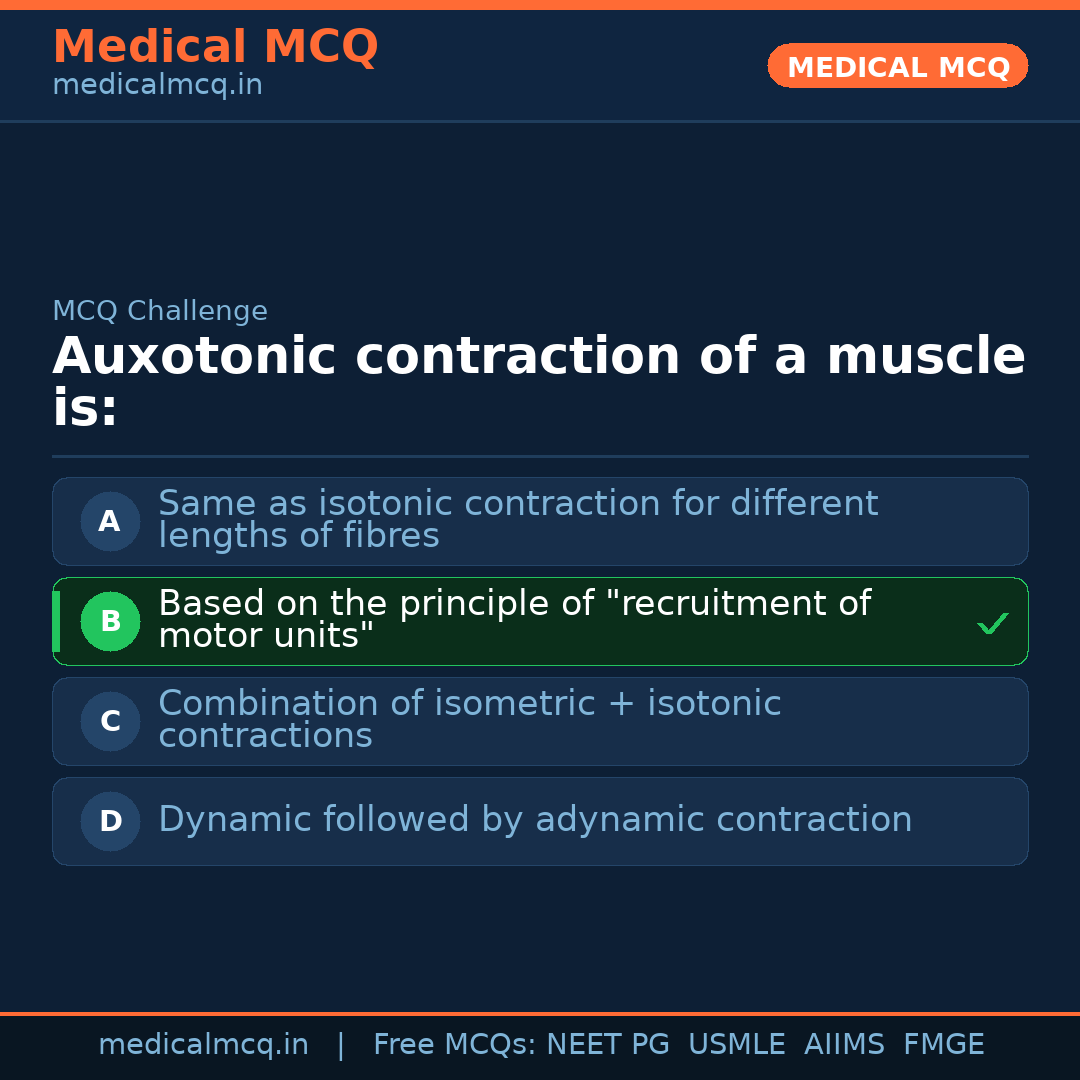Click FMGE in the footer
The width and height of the screenshot is (1080, 1080).
pyautogui.click(x=944, y=1045)
